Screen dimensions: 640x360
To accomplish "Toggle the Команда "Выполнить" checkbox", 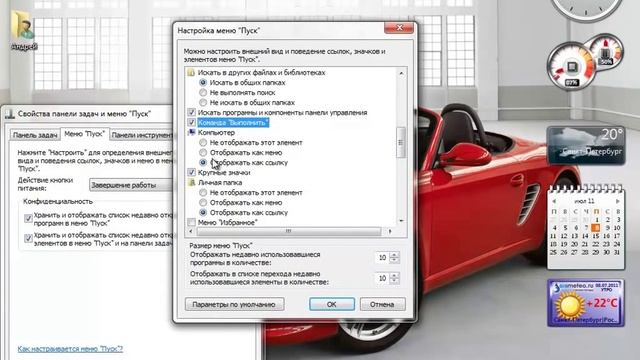I will pos(191,122).
